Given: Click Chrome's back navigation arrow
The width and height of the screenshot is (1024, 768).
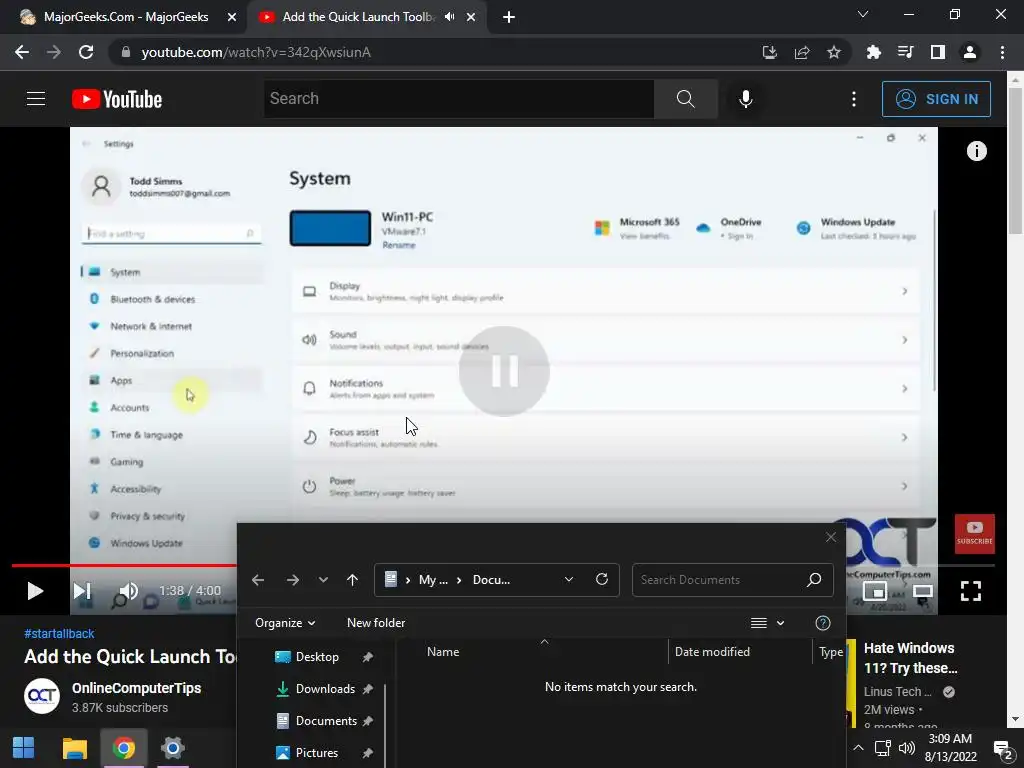Looking at the screenshot, I should click(22, 52).
